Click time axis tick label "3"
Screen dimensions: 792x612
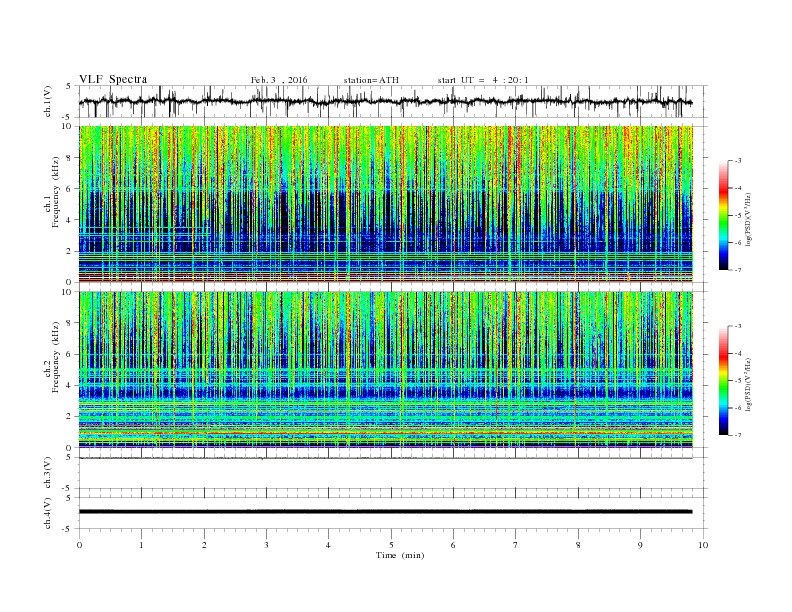(x=266, y=545)
